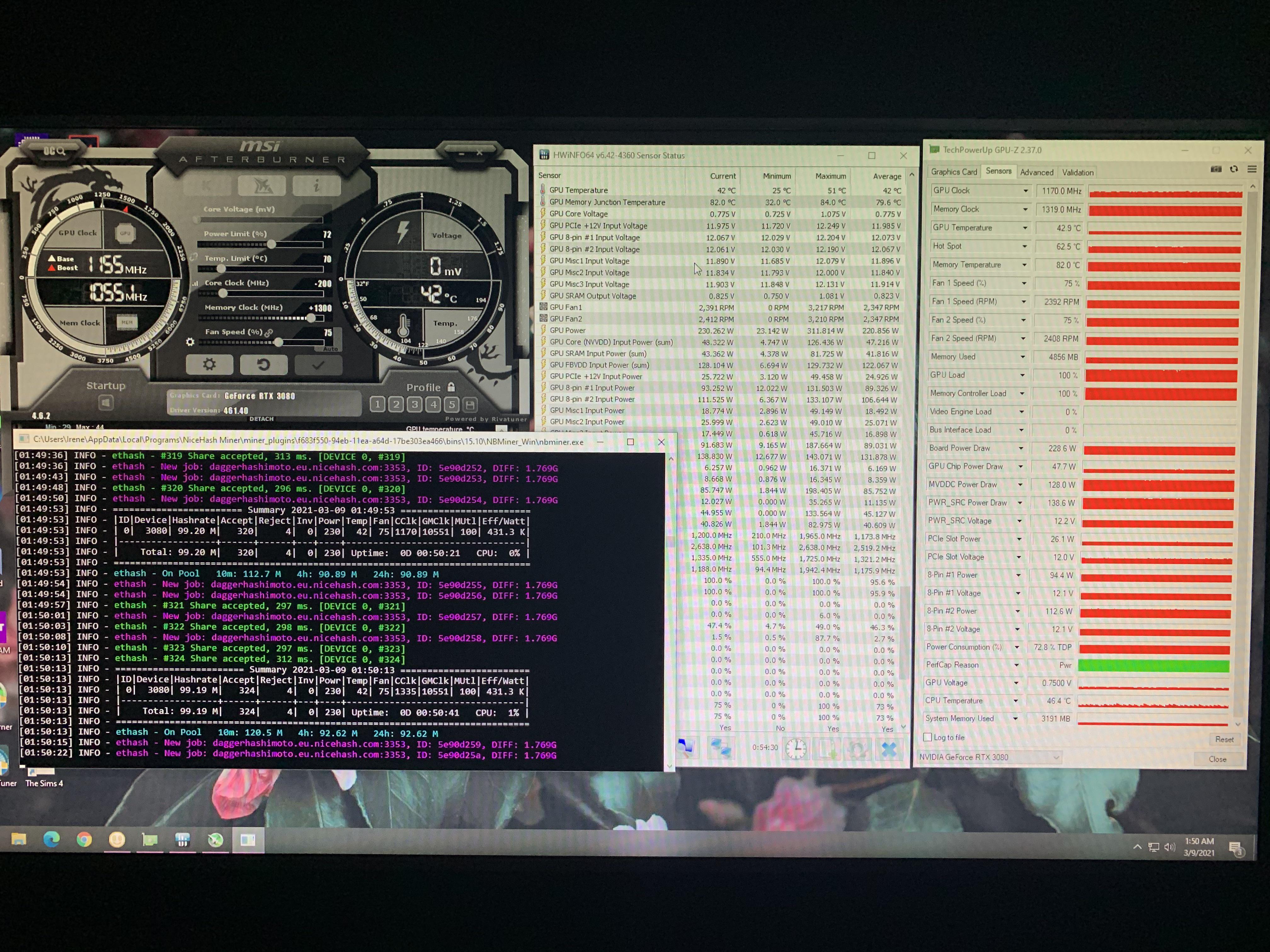Image resolution: width=1270 pixels, height=952 pixels.
Task: Click the Reset button in GPU-Z
Action: tap(1225, 739)
